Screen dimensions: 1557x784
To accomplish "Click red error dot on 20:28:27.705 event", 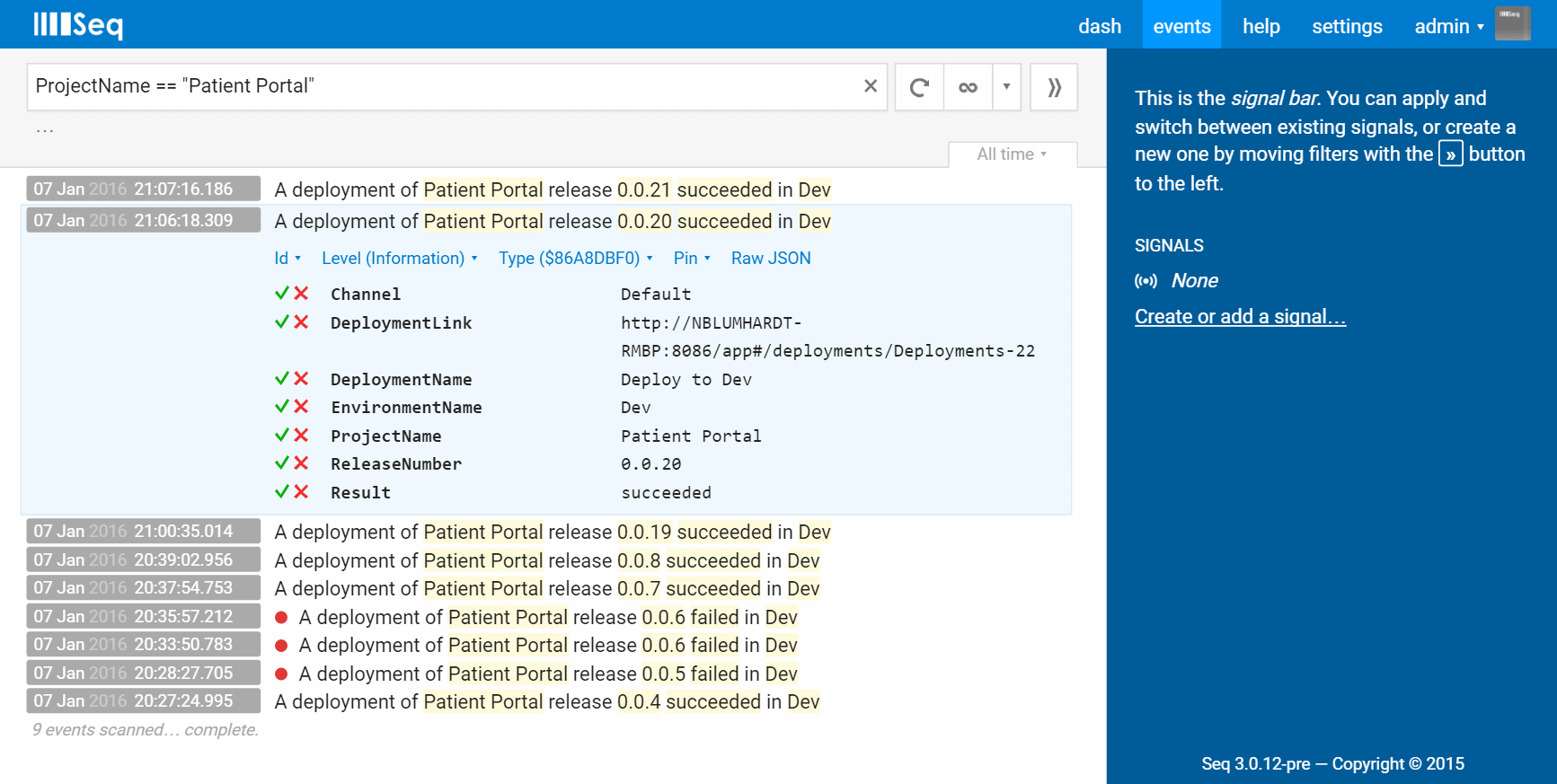I will [x=281, y=674].
